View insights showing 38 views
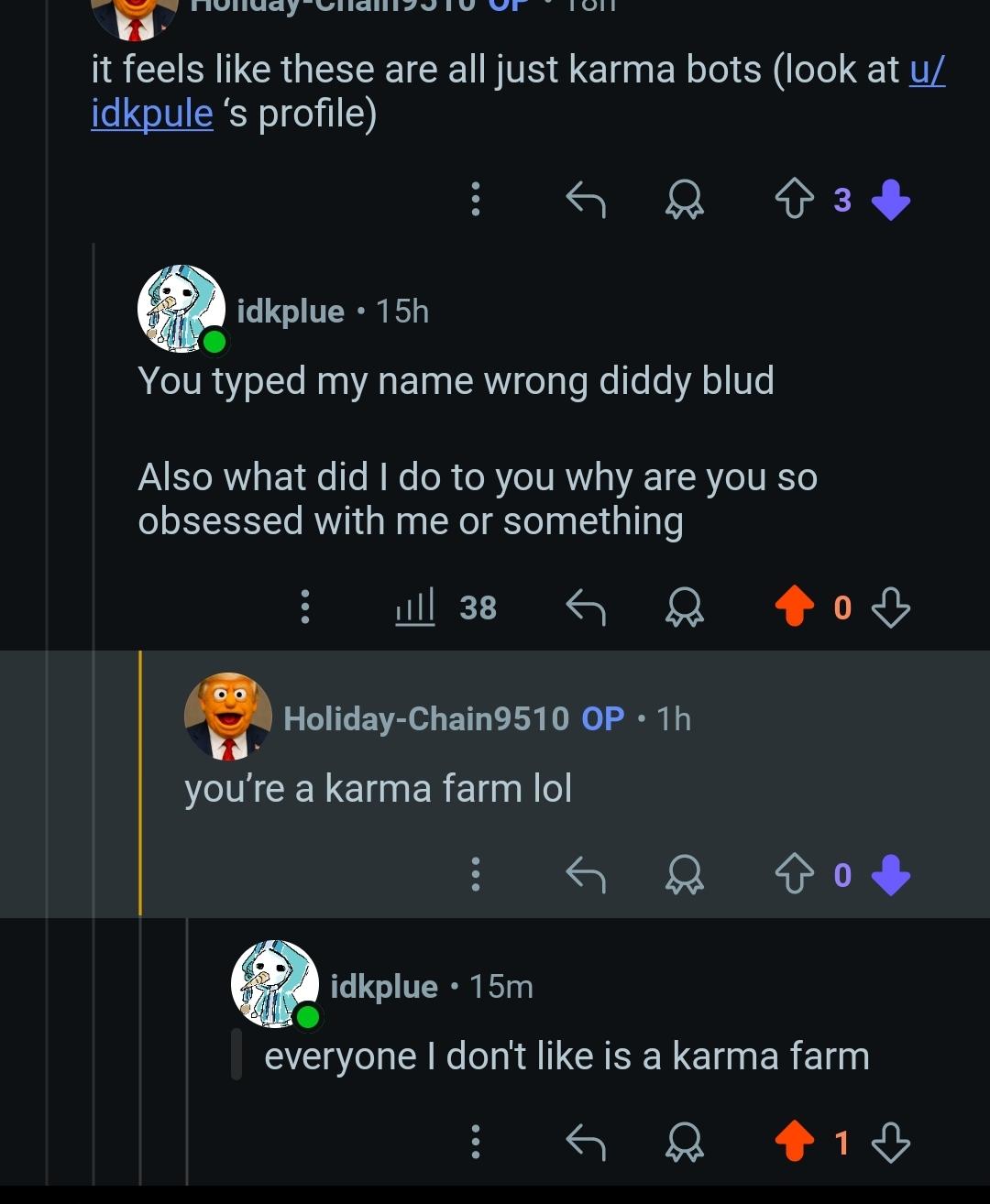The width and height of the screenshot is (990, 1204). pyautogui.click(x=445, y=607)
